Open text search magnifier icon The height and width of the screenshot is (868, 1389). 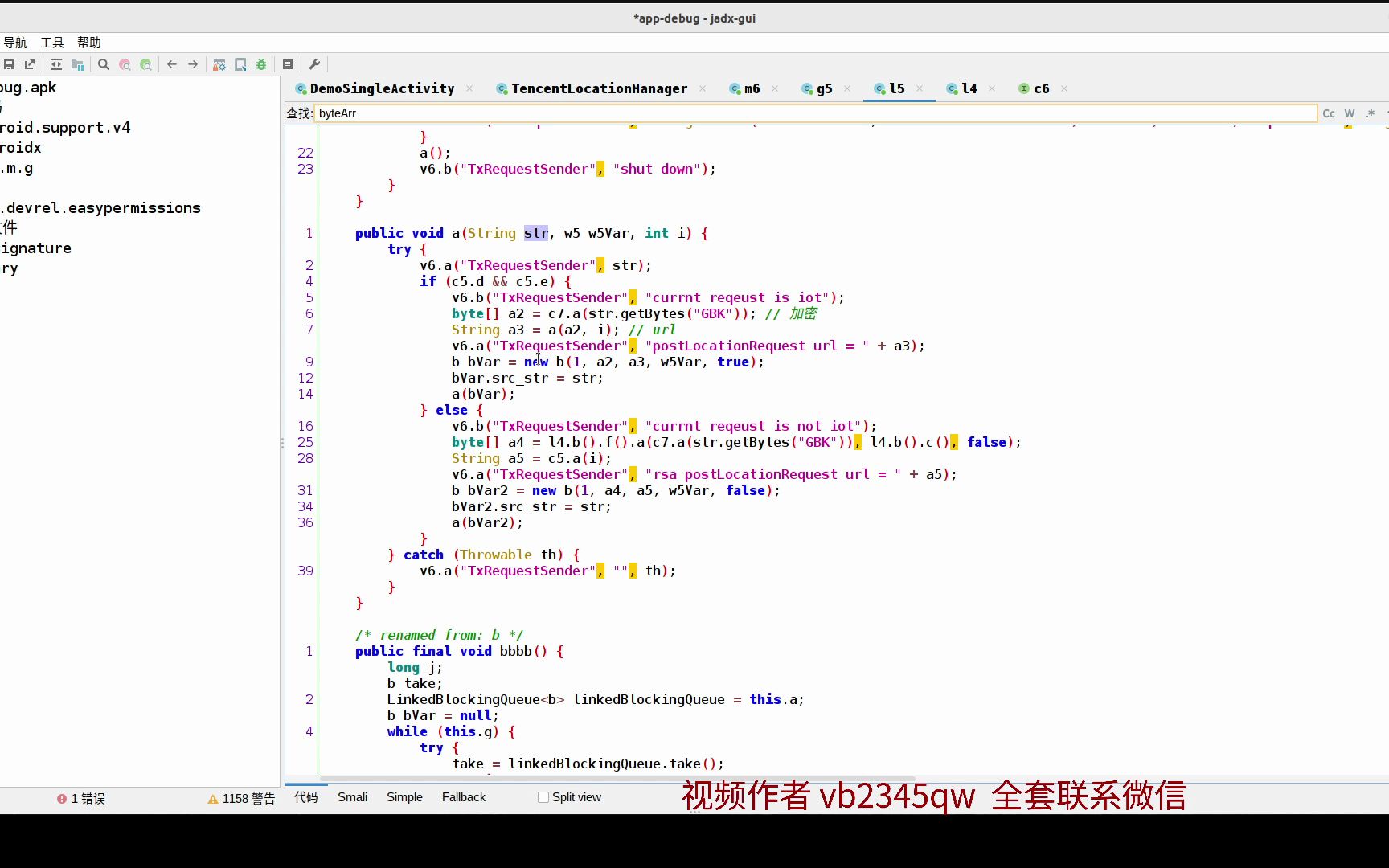coord(104,64)
